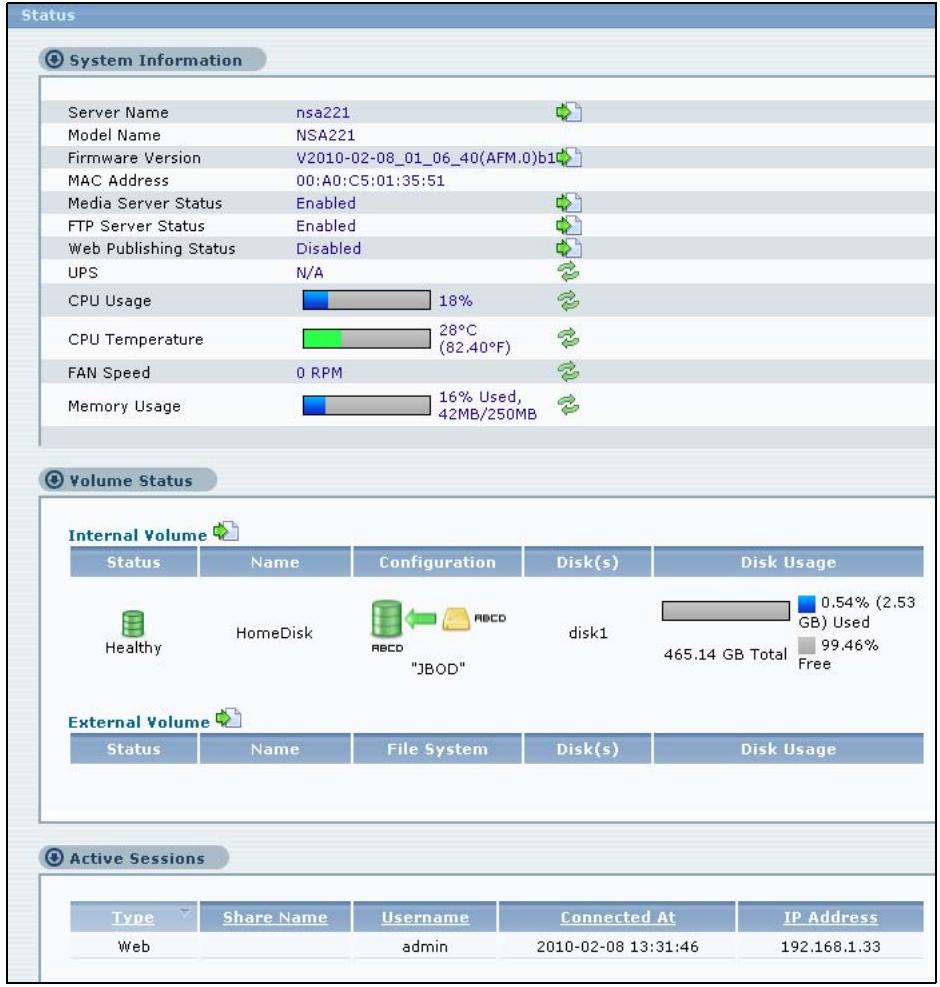This screenshot has width=940, height=987.
Task: Sort sessions by the Type column
Action: 133,917
